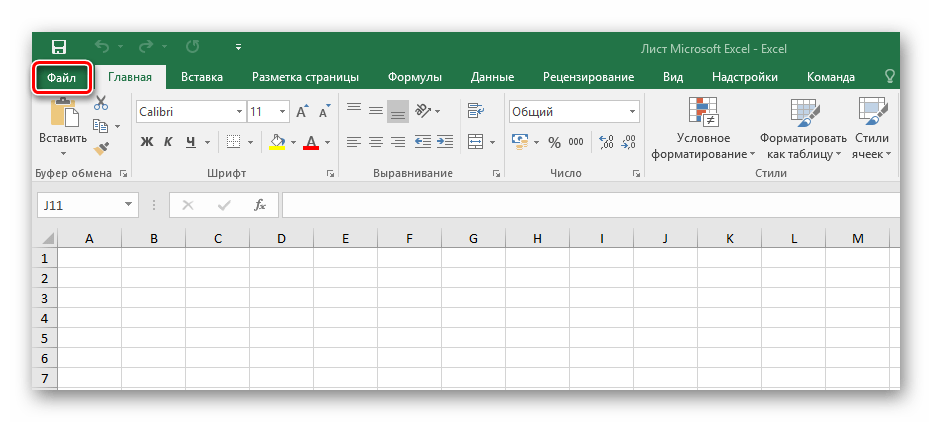
Task: Open the Вид tab
Action: pos(673,77)
